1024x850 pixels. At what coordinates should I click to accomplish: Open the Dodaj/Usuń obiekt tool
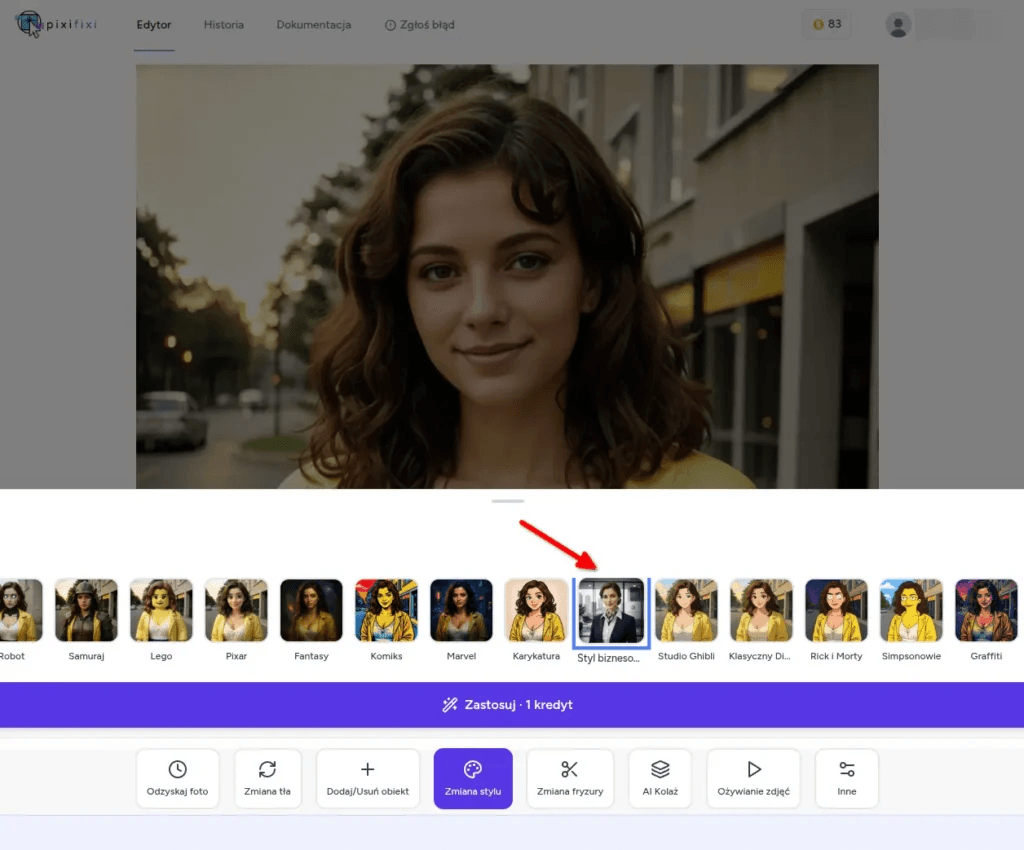368,778
